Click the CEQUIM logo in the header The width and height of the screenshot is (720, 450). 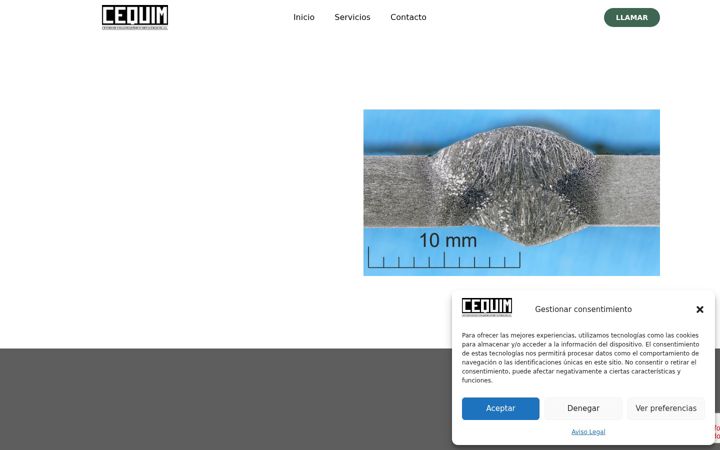tap(135, 17)
